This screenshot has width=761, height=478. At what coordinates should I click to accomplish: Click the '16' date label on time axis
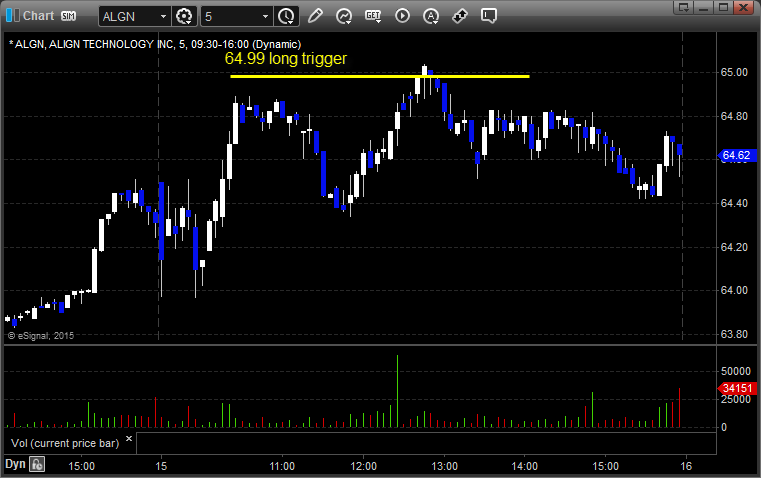click(686, 466)
